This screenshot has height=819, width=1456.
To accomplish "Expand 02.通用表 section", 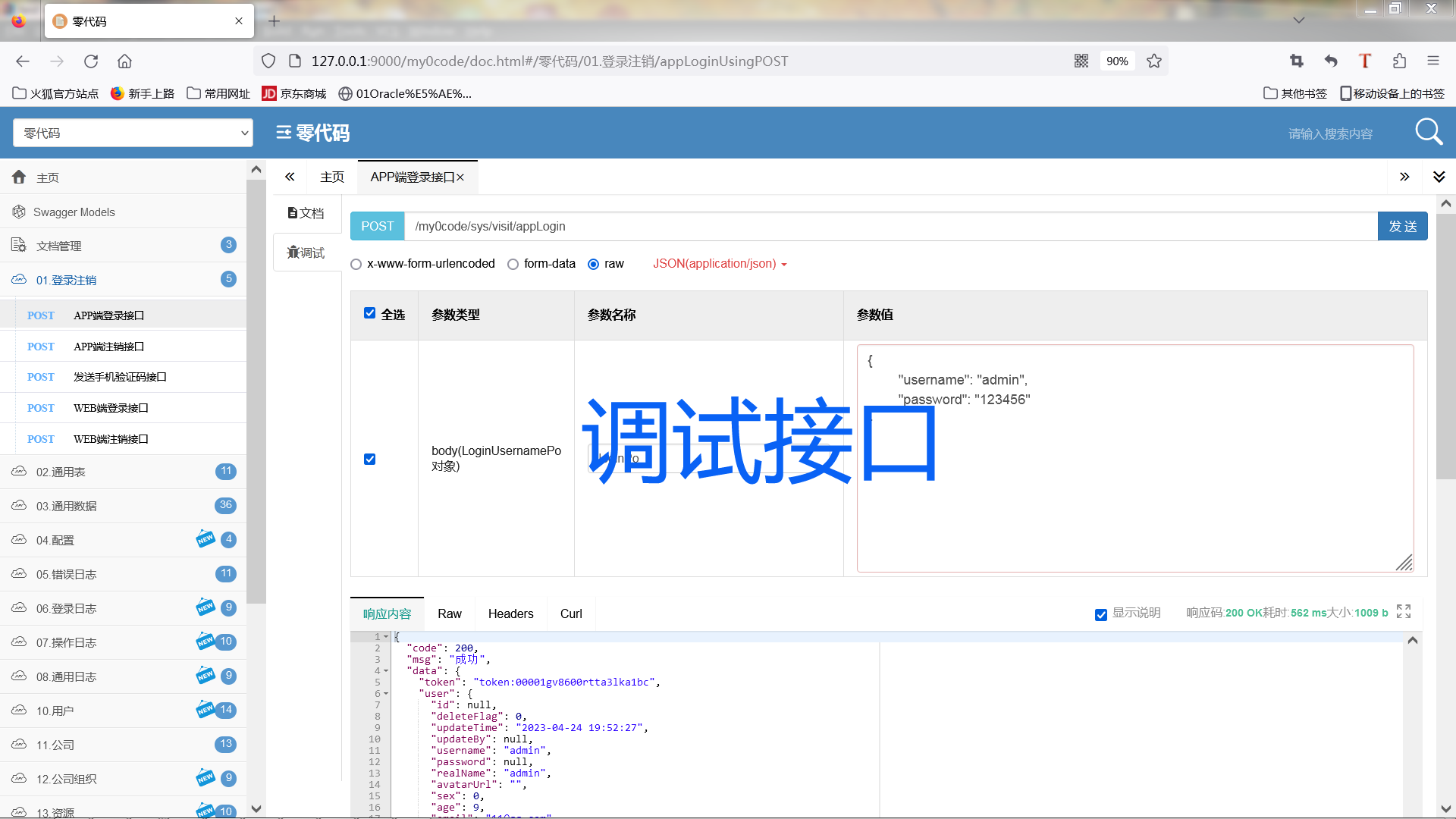I will (123, 472).
